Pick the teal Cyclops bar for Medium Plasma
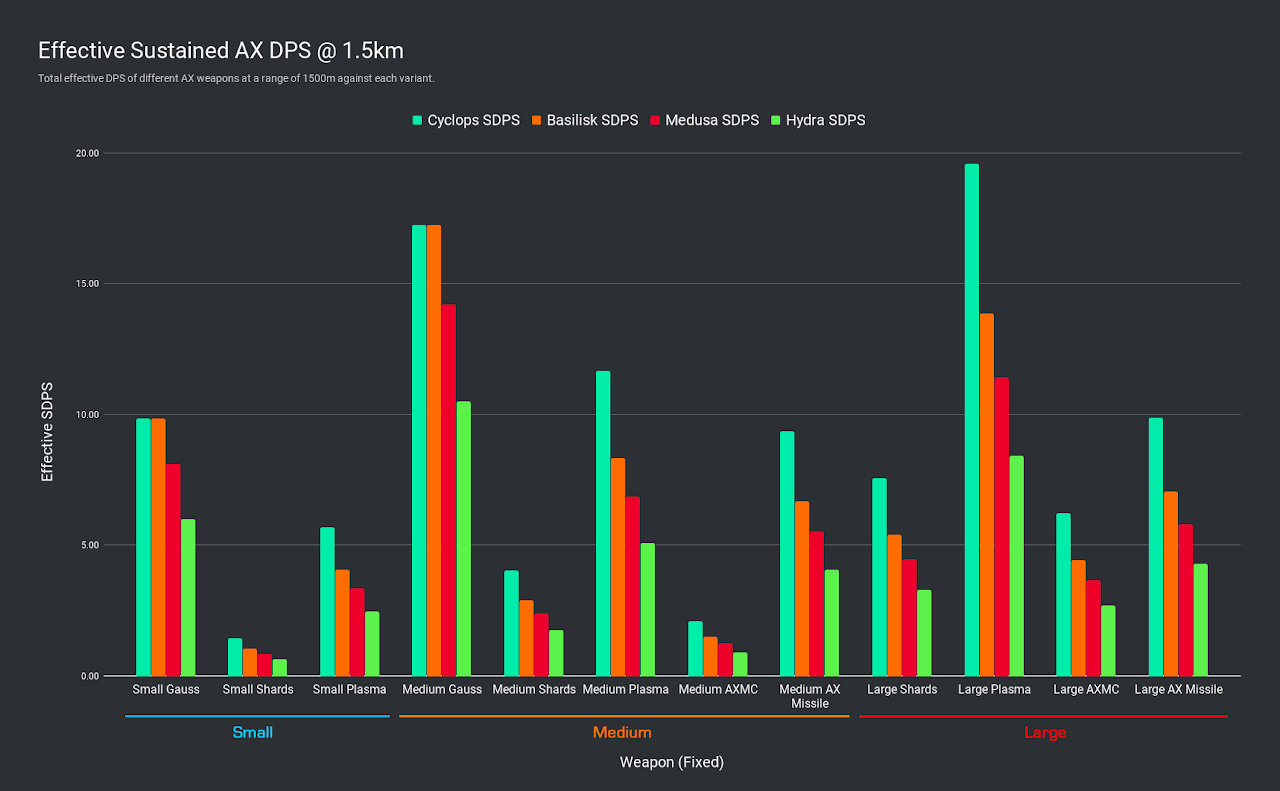The image size is (1280, 791). [x=603, y=523]
